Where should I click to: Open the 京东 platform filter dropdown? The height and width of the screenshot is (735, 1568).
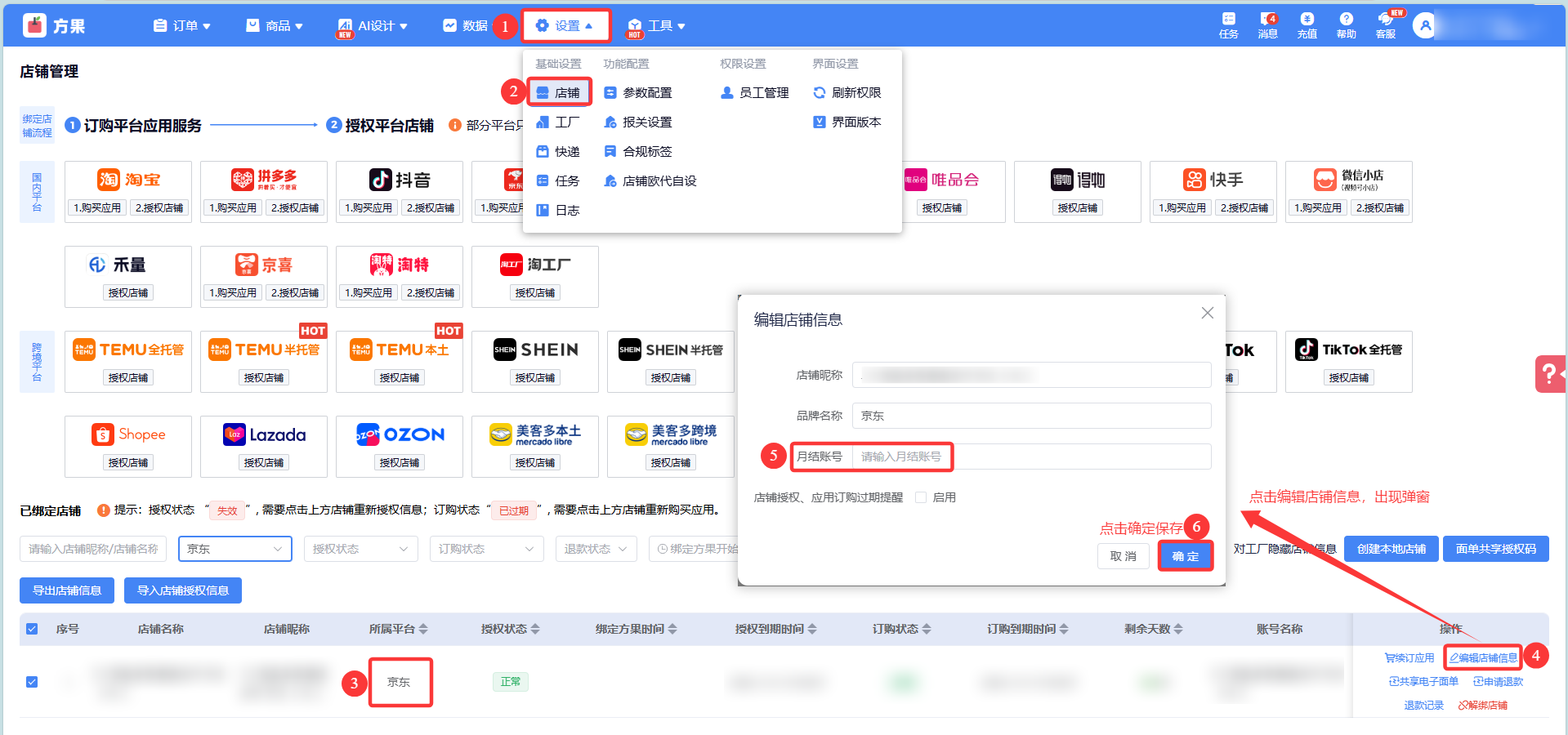click(235, 549)
